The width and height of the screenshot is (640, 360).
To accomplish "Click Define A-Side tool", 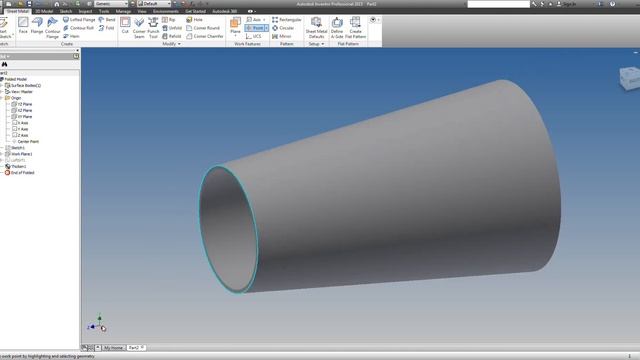I will pos(337,28).
